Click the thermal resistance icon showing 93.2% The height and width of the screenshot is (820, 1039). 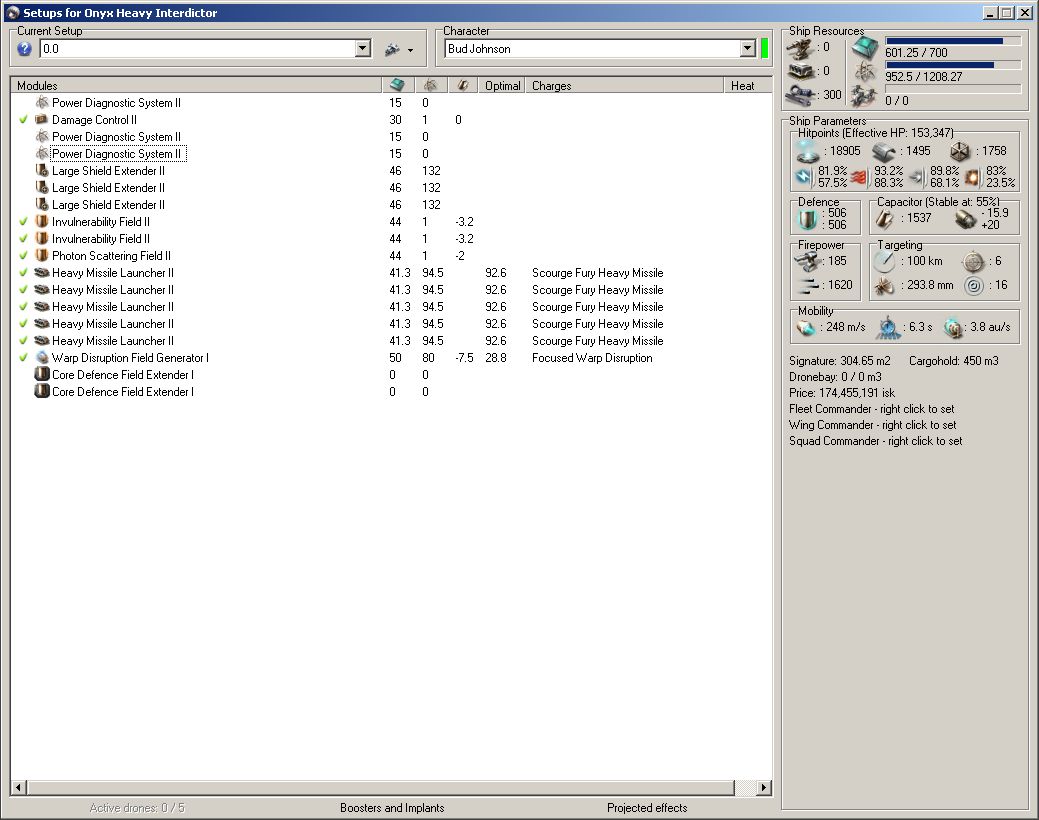point(859,177)
